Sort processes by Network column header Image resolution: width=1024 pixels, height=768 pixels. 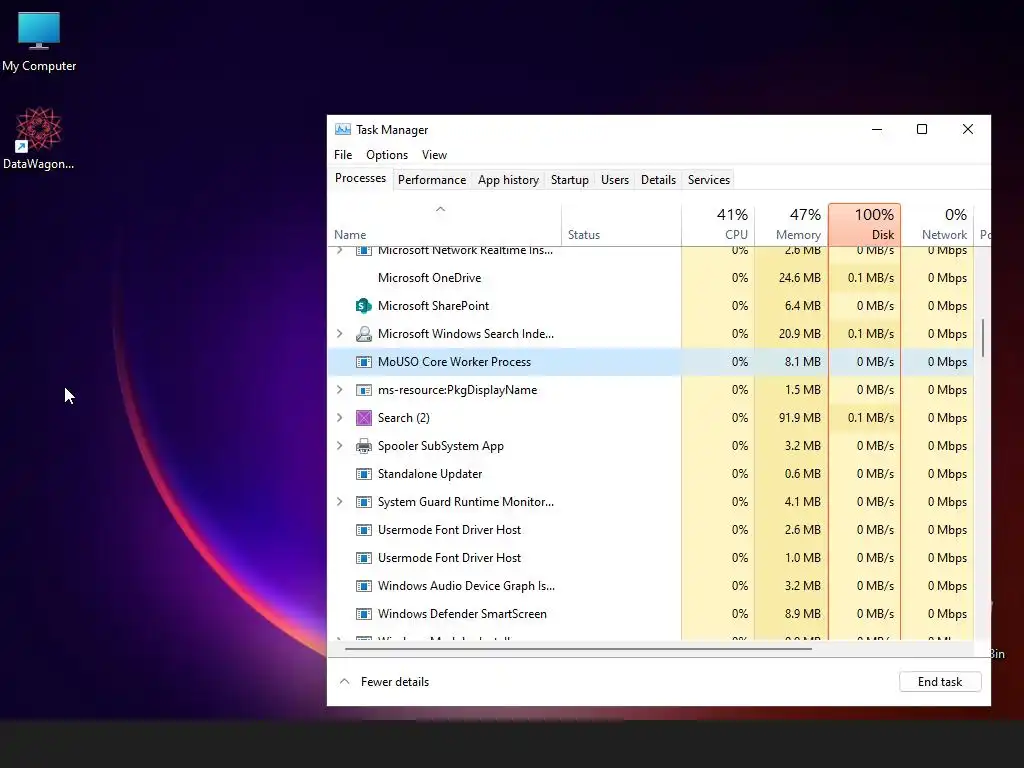pos(938,224)
